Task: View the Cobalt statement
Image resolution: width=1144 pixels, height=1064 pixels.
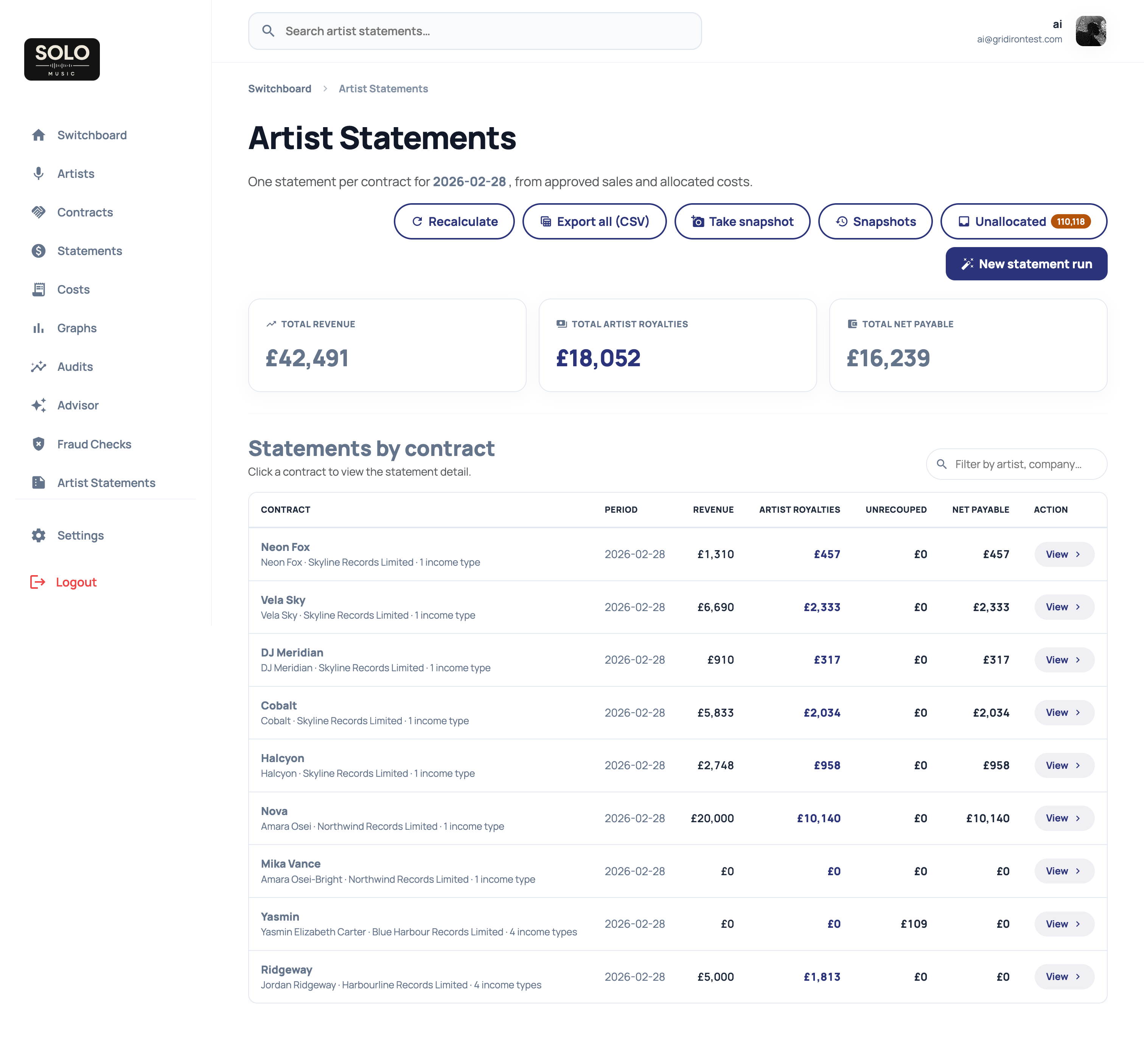Action: pos(1065,713)
